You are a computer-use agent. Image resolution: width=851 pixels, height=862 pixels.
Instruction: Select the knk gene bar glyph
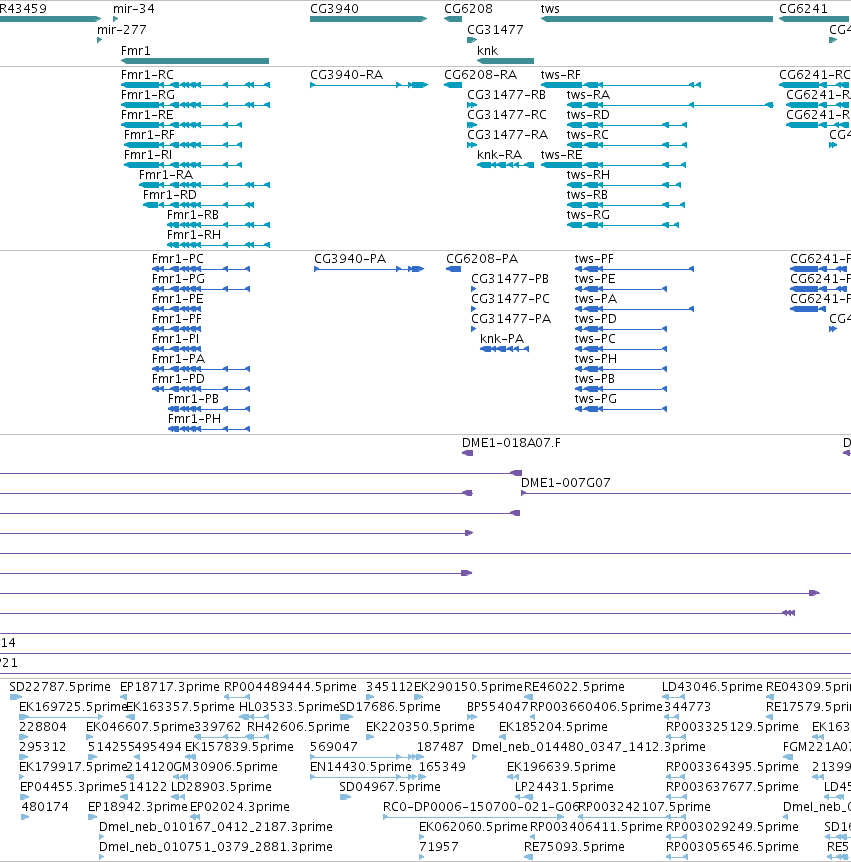[x=505, y=61]
